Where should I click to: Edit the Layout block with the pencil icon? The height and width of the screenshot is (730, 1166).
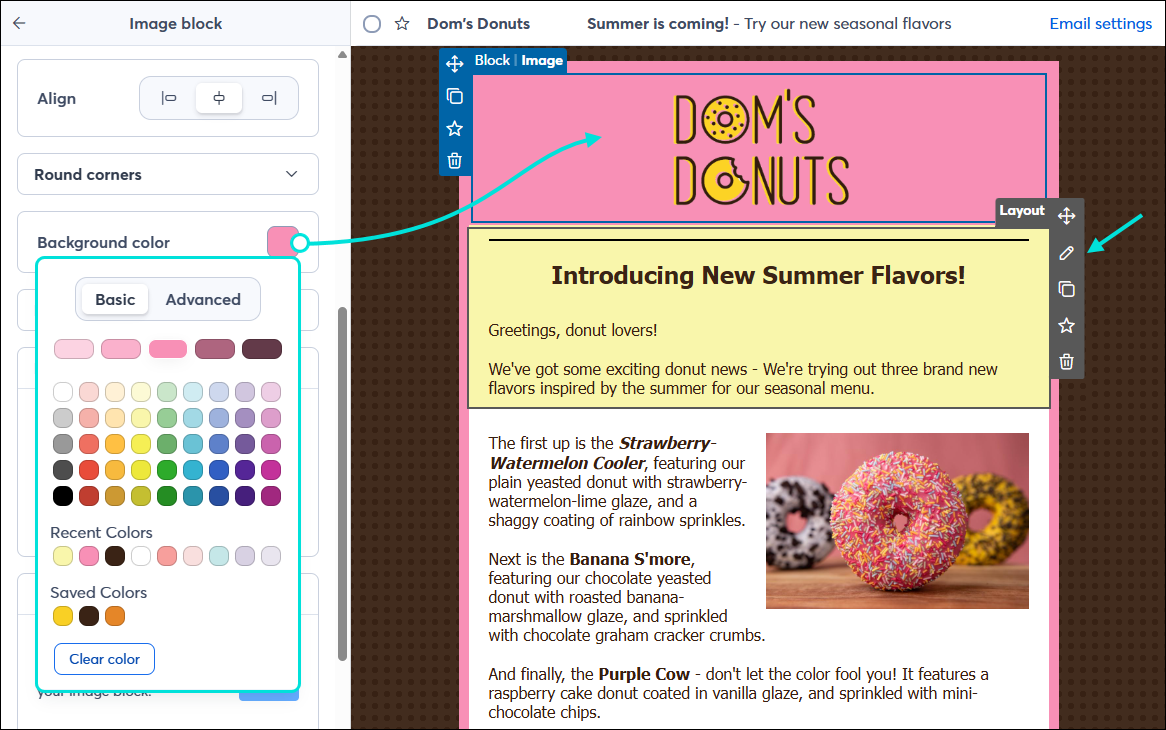(1066, 252)
